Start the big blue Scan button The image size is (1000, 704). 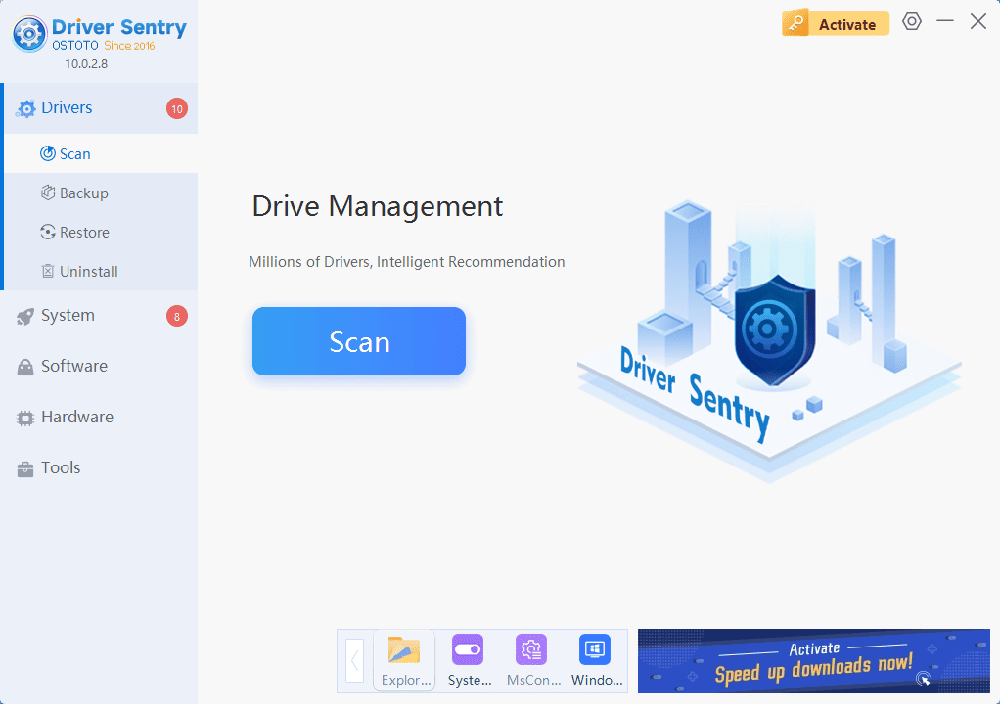pos(358,341)
